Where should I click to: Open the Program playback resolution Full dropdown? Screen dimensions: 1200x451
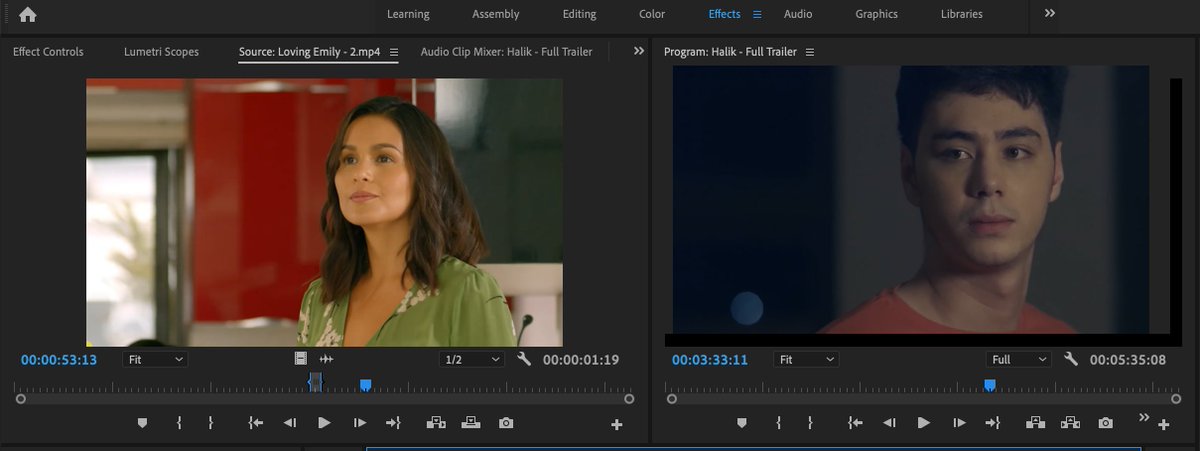click(1019, 359)
